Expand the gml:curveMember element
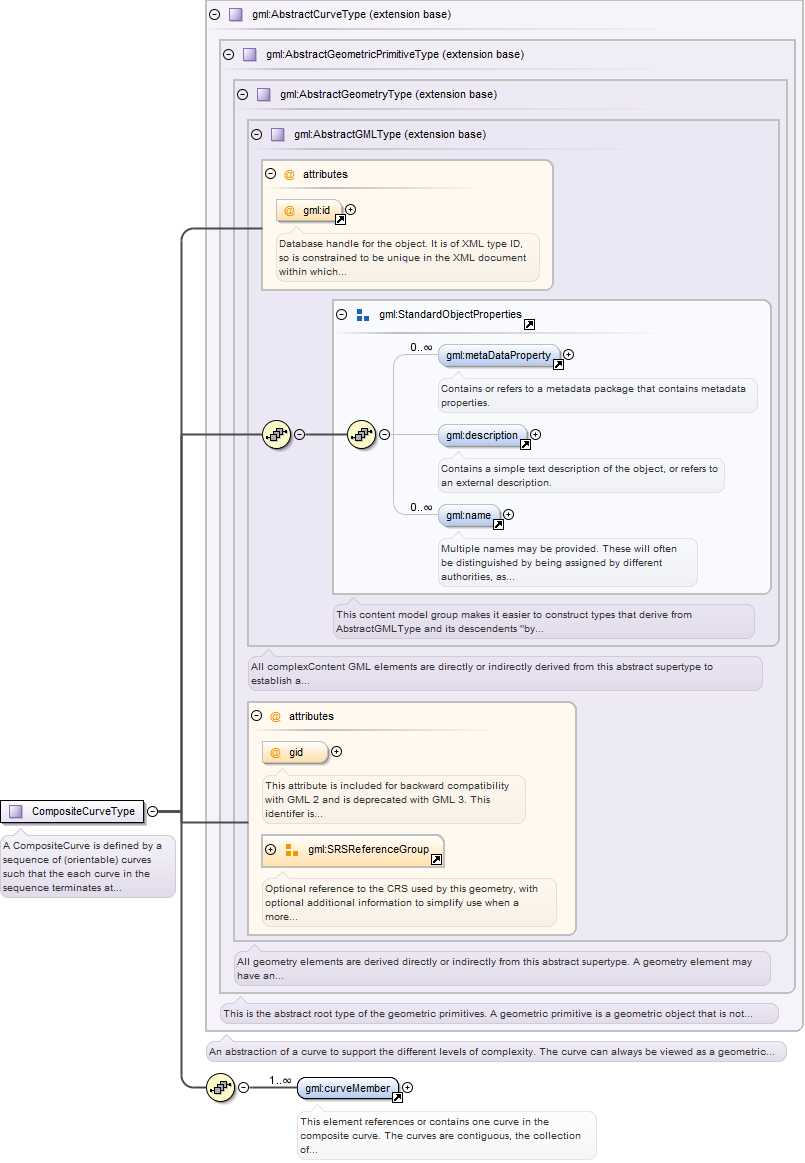 point(407,1087)
